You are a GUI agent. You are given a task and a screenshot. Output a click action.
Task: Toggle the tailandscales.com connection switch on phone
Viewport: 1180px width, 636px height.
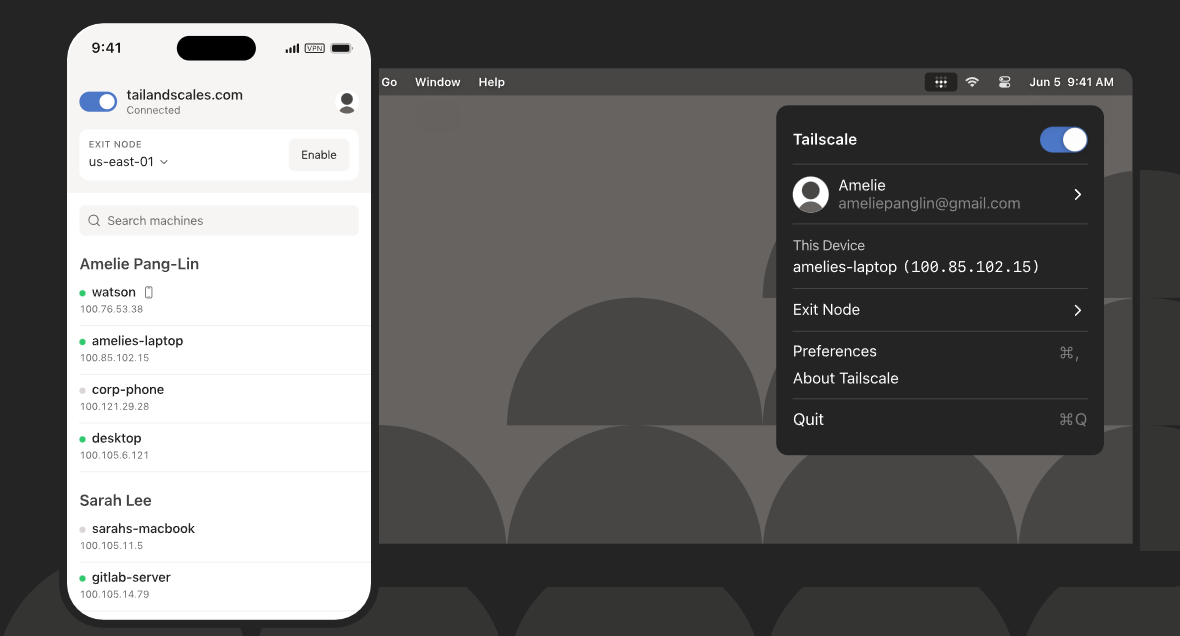99,102
